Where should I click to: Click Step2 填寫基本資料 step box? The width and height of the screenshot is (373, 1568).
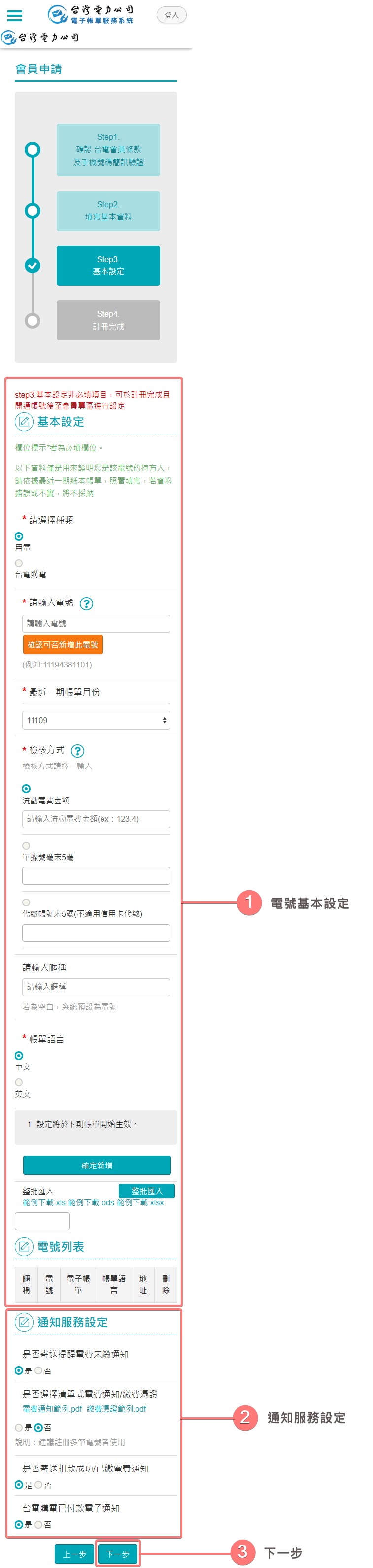108,211
